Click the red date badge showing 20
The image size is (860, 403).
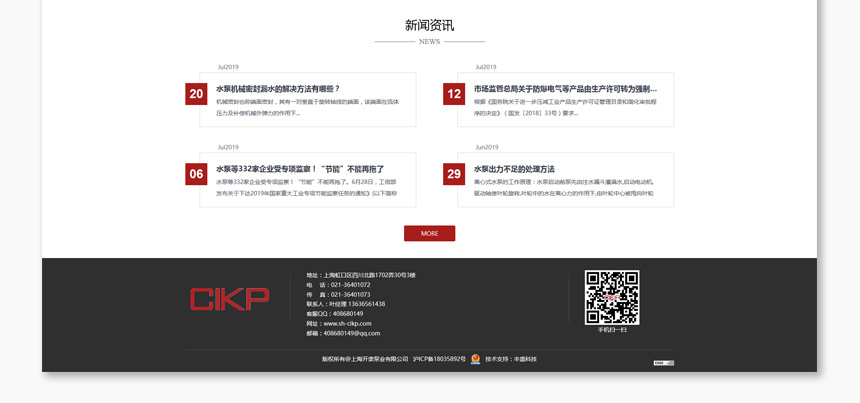pyautogui.click(x=196, y=94)
